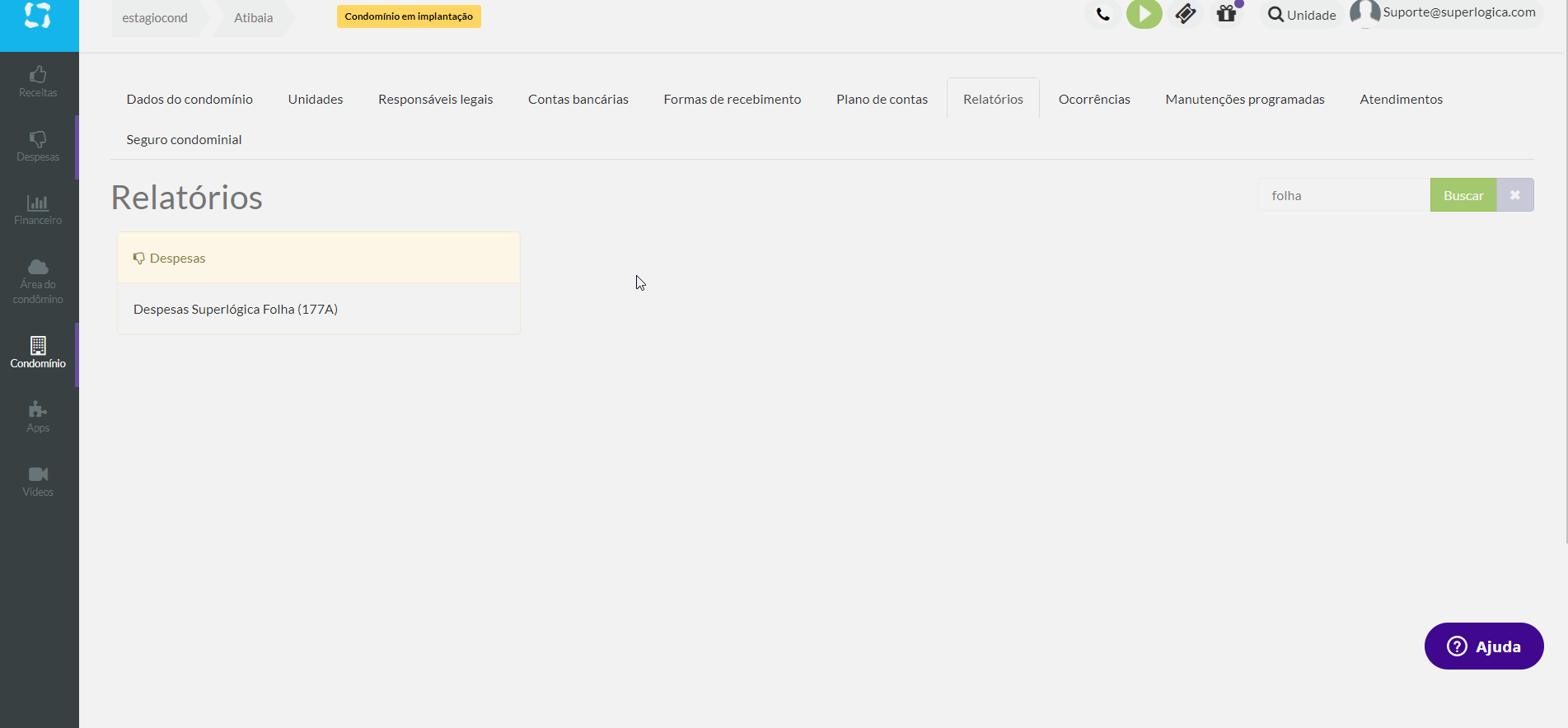
Task: Open the Suporte@superlogica.com account menu
Action: pyautogui.click(x=1458, y=12)
